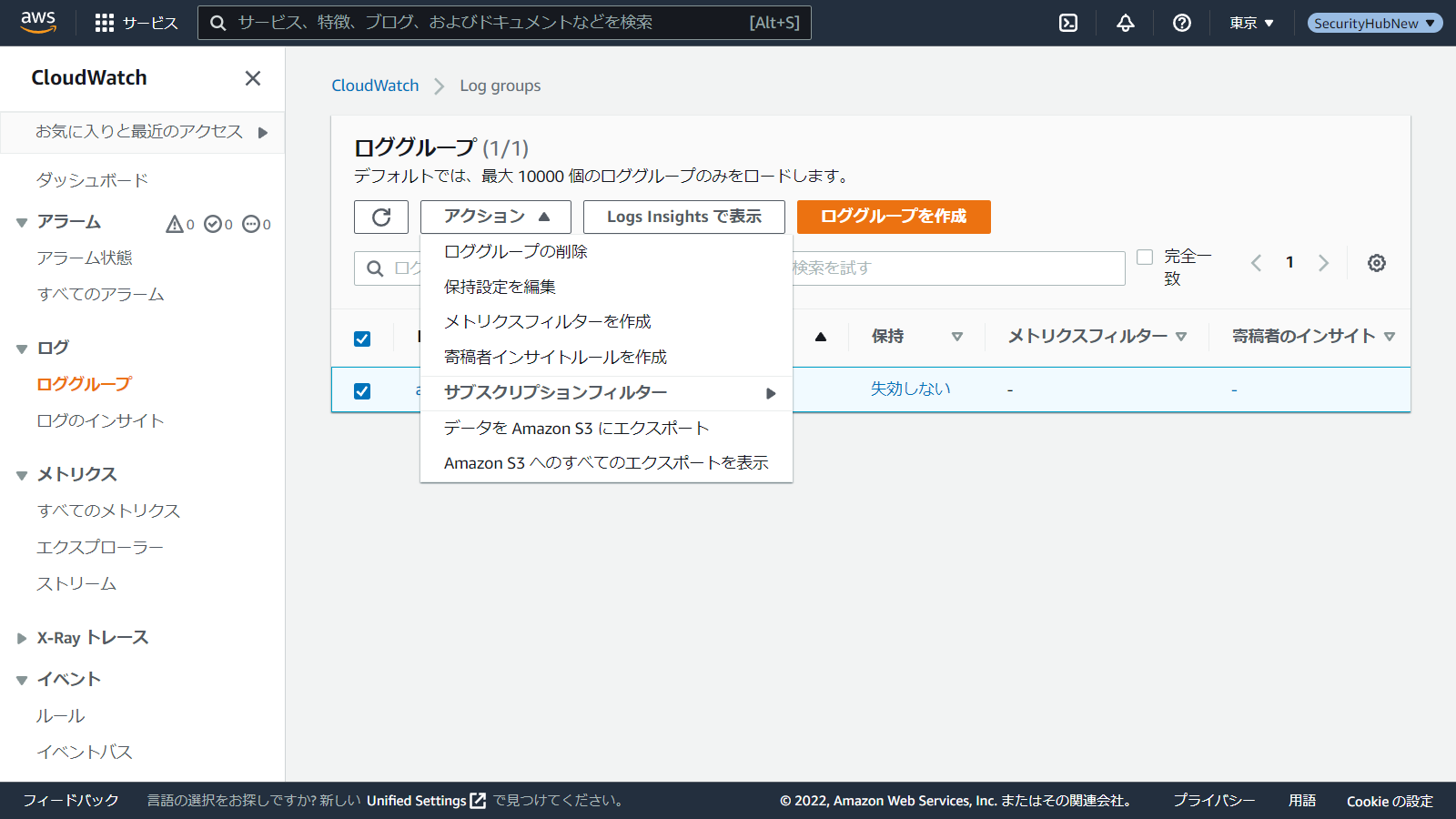This screenshot has height=819, width=1456.
Task: Select ログループの削除 from actions menu
Action: click(x=515, y=251)
